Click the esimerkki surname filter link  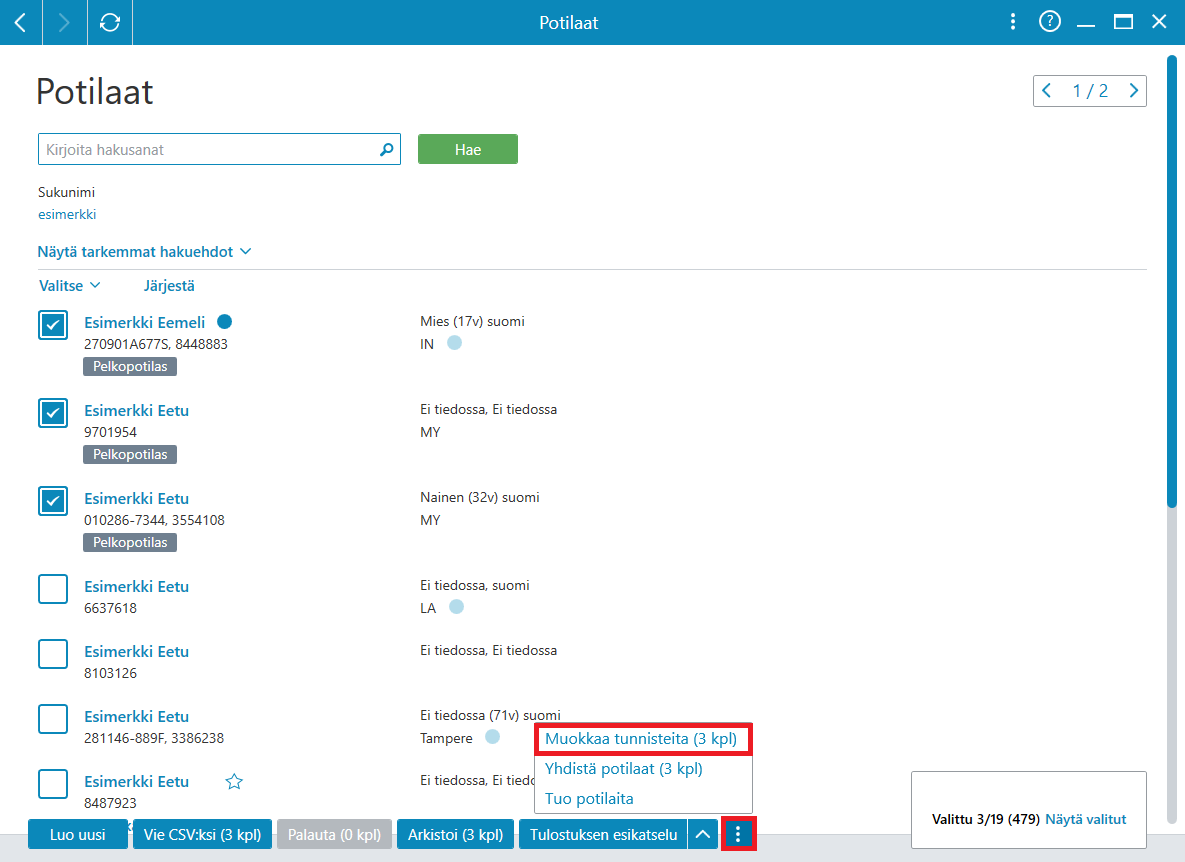(x=67, y=214)
